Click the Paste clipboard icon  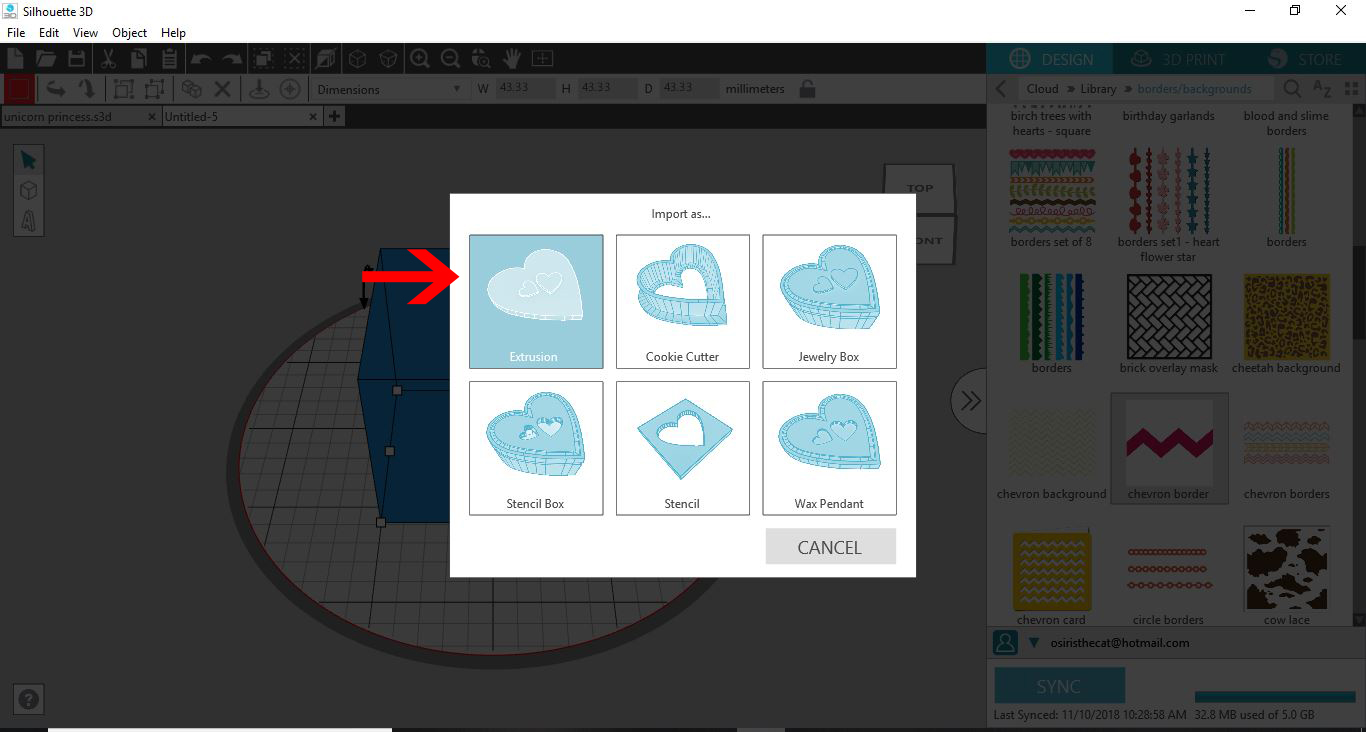point(169,59)
